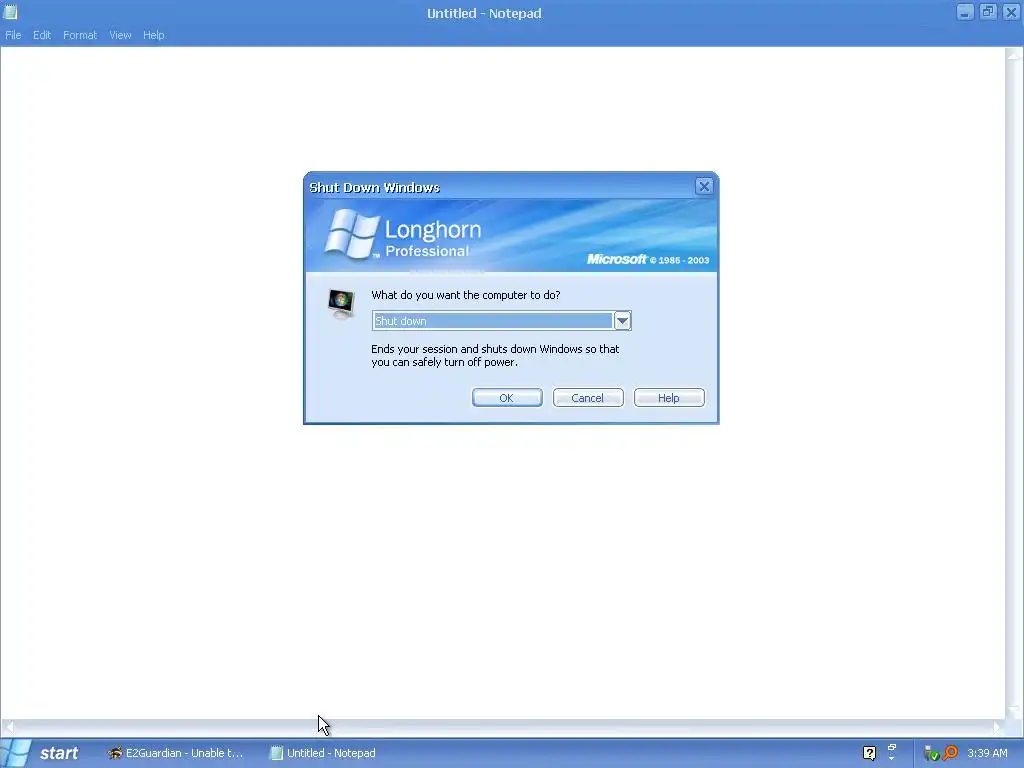Open the language bar options arrow

click(x=892, y=759)
